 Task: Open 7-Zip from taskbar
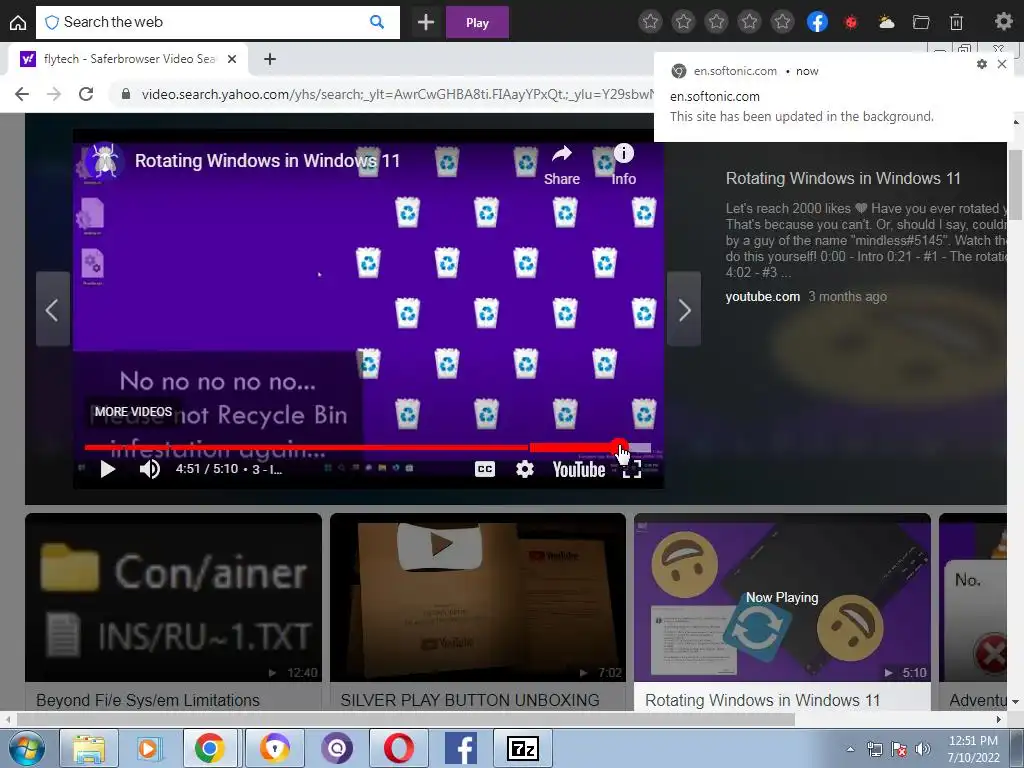pos(522,748)
